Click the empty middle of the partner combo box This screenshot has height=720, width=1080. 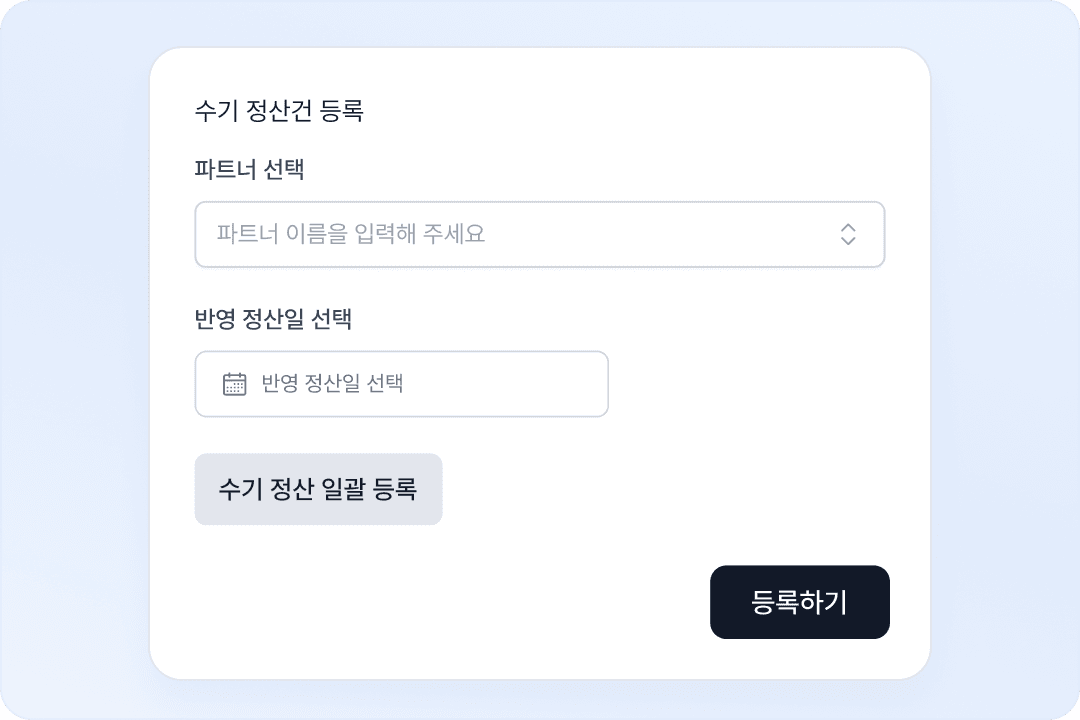[x=661, y=234]
